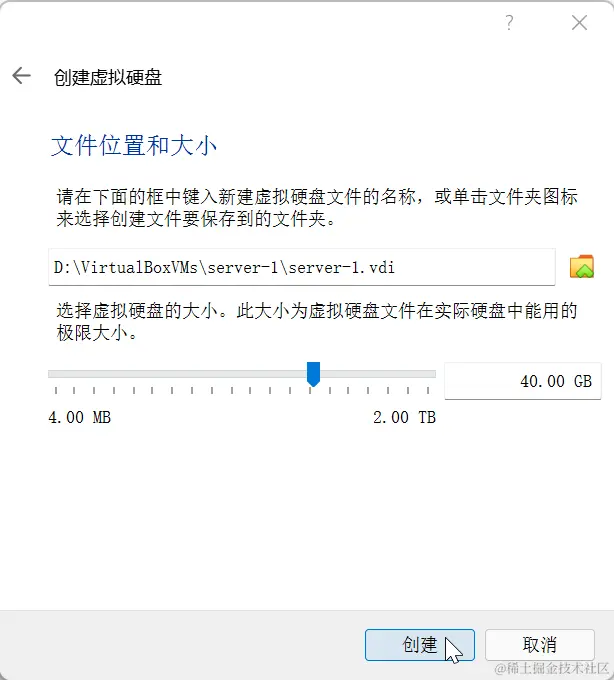The image size is (614, 680).
Task: Click the 2.00 TB maximum label
Action: 404,417
